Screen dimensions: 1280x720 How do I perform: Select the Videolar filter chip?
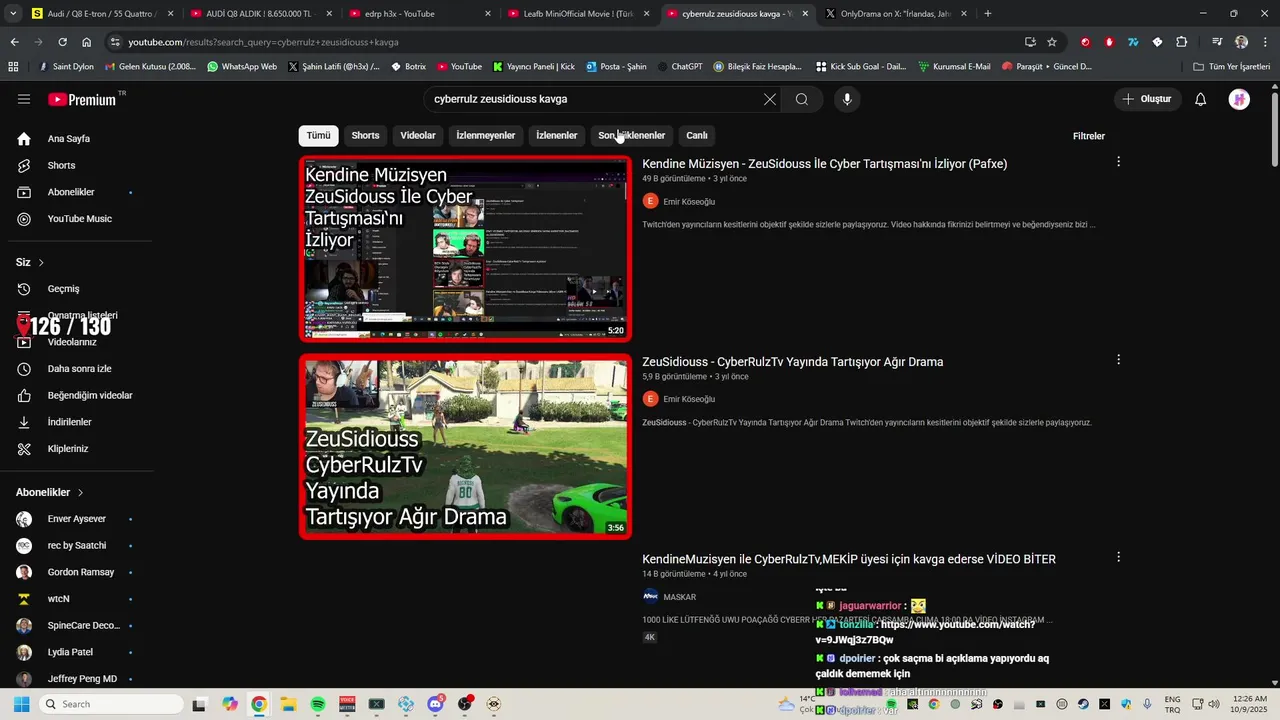click(x=418, y=135)
